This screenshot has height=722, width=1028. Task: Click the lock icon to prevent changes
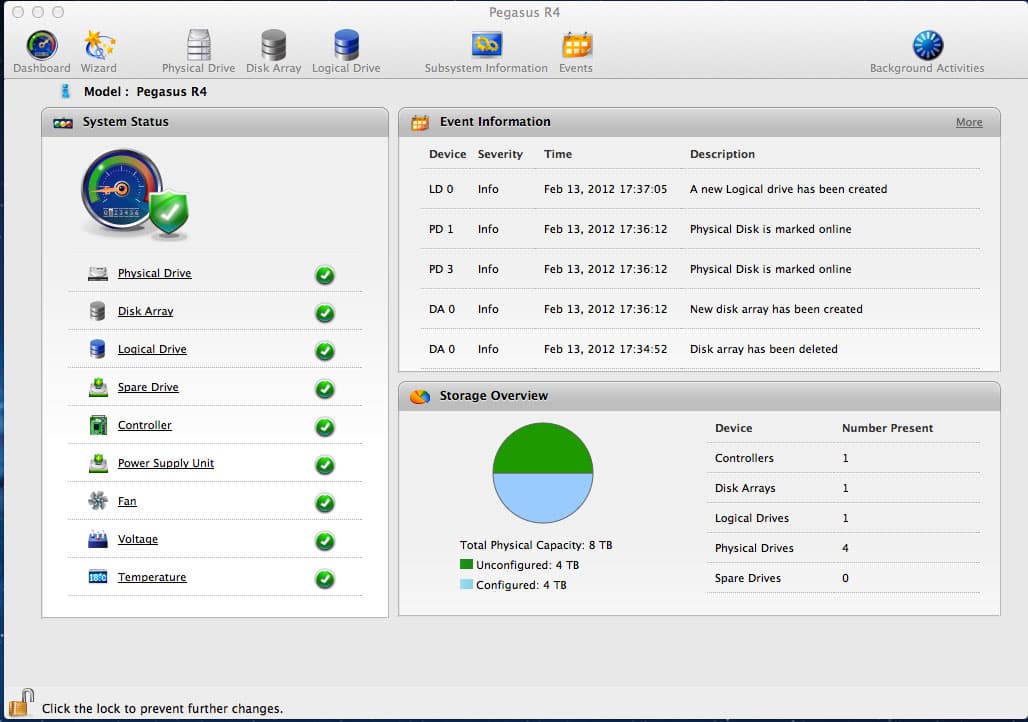point(21,704)
